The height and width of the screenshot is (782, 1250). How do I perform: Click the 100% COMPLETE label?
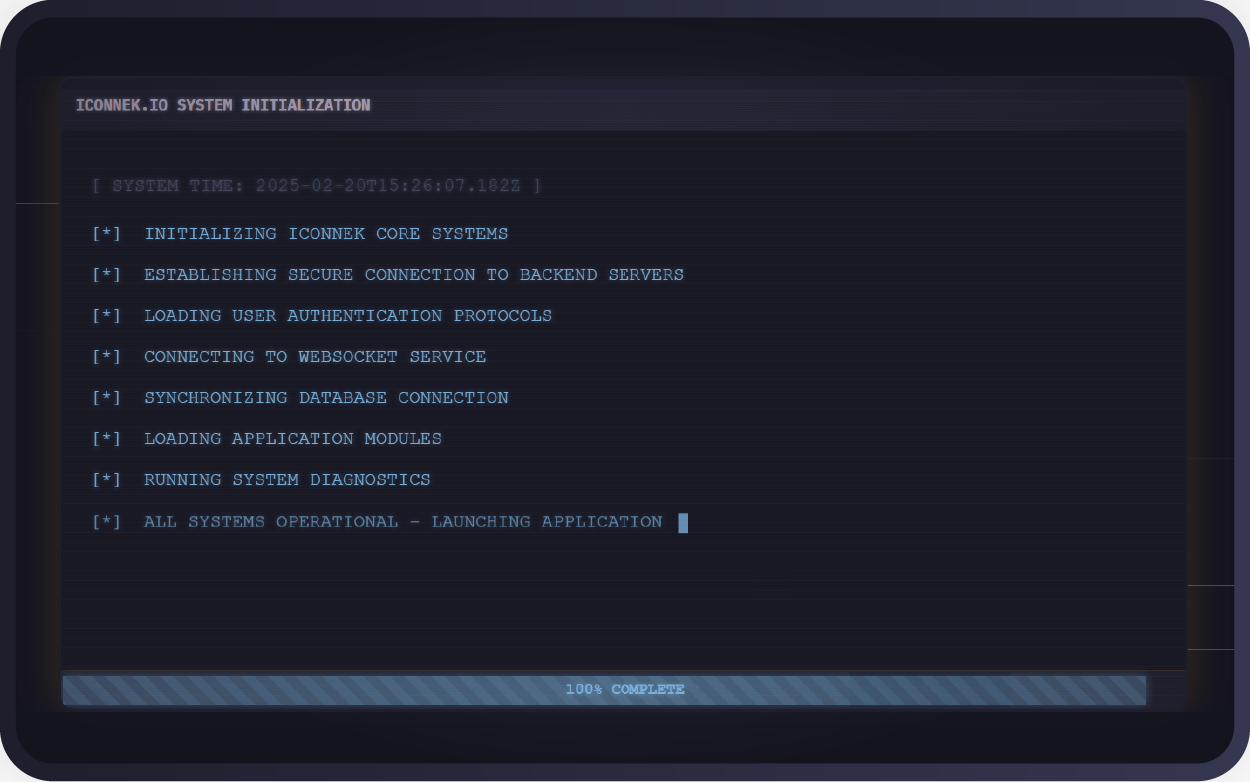[625, 690]
